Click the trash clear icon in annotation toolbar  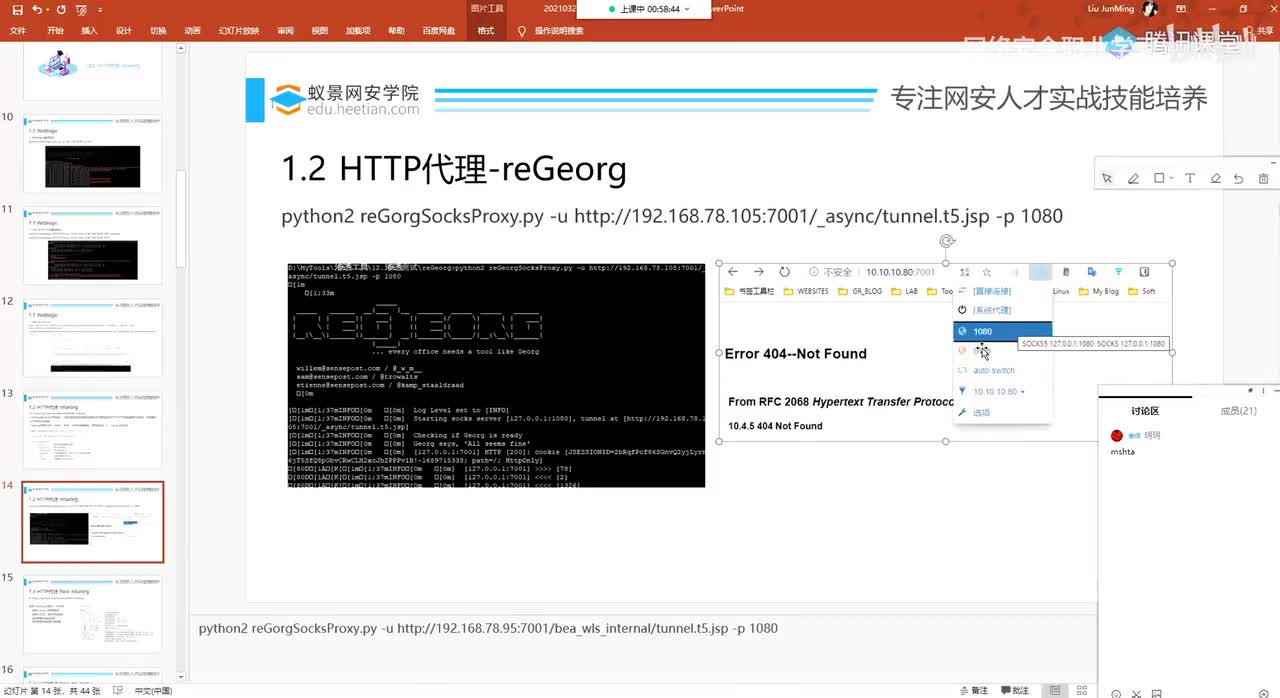pos(1263,178)
